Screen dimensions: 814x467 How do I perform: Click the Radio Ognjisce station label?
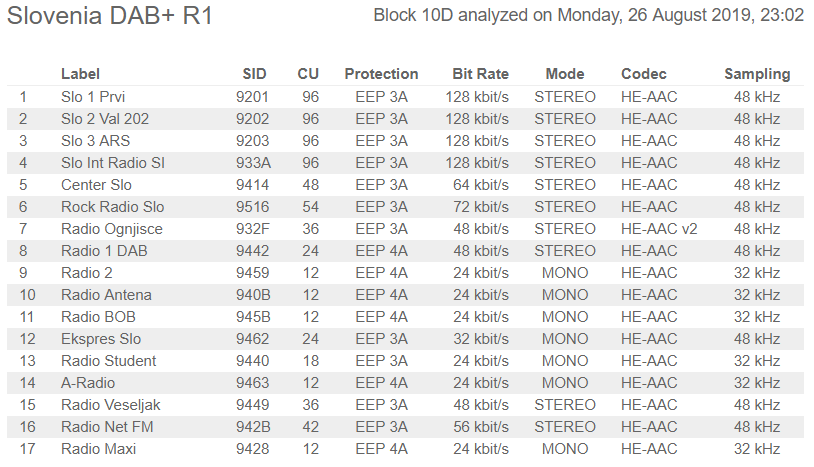tap(112, 229)
